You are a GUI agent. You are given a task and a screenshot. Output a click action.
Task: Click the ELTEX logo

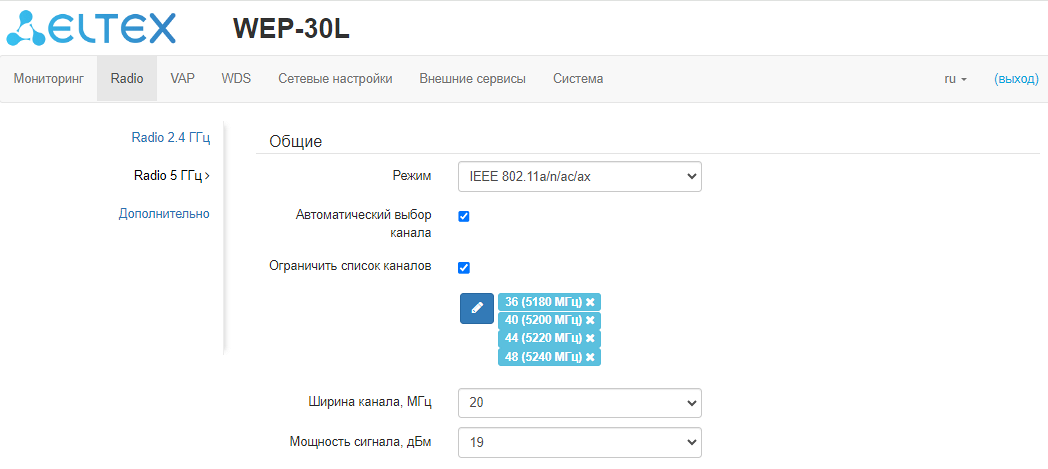coord(91,28)
